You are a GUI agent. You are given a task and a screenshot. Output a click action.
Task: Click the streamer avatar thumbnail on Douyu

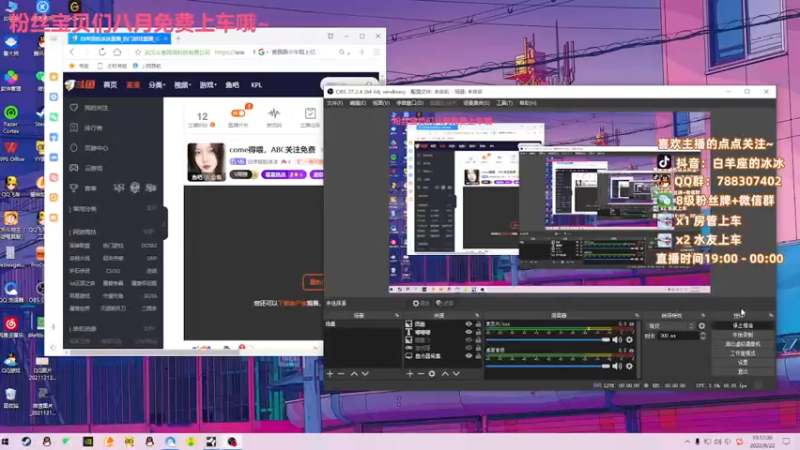pyautogui.click(x=206, y=162)
